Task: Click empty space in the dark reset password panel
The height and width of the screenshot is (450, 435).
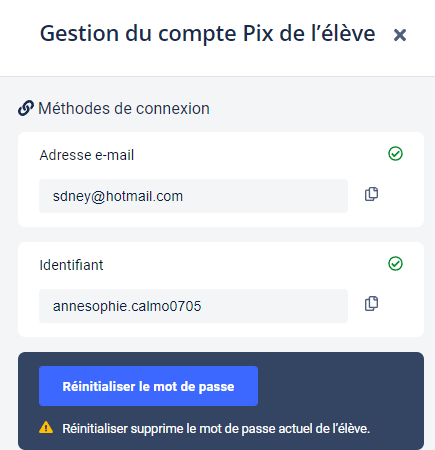Action: pyautogui.click(x=340, y=387)
